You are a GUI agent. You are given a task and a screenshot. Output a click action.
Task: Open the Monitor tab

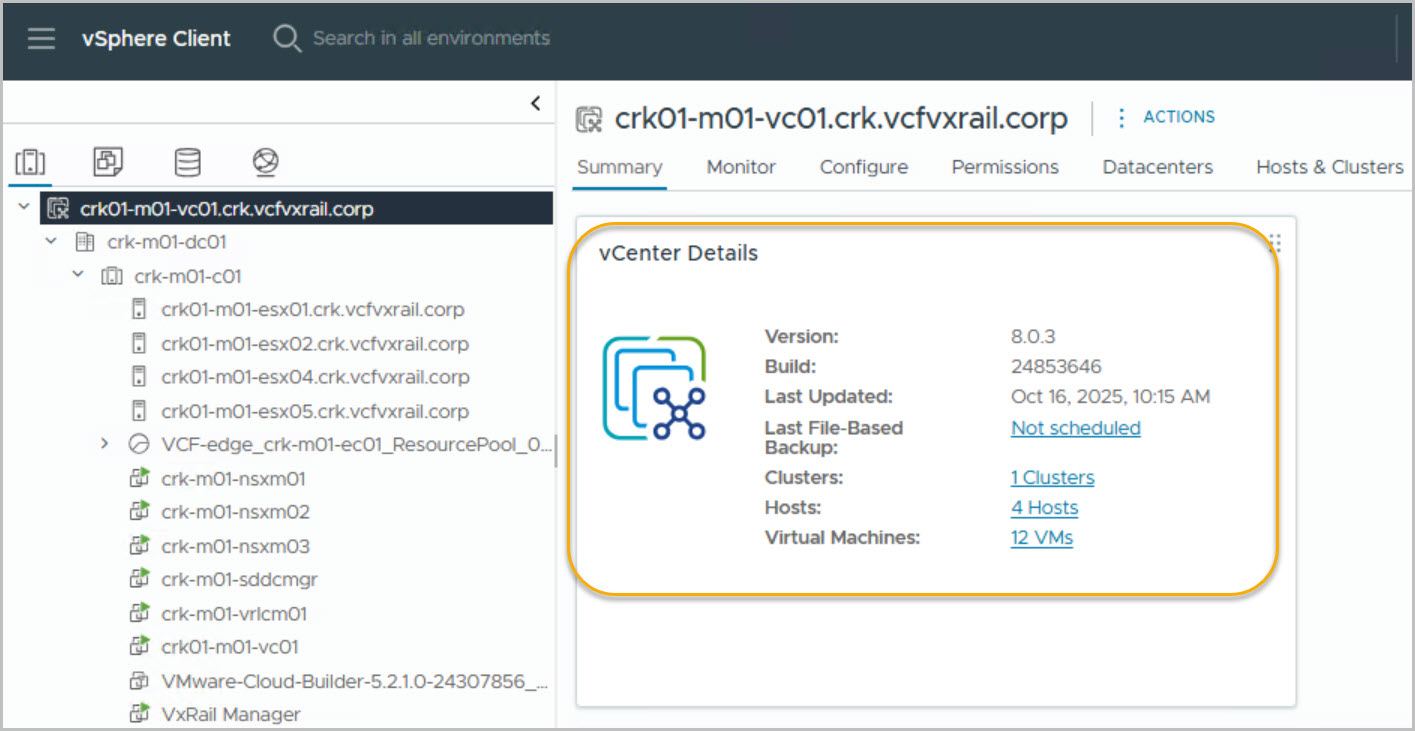[741, 168]
